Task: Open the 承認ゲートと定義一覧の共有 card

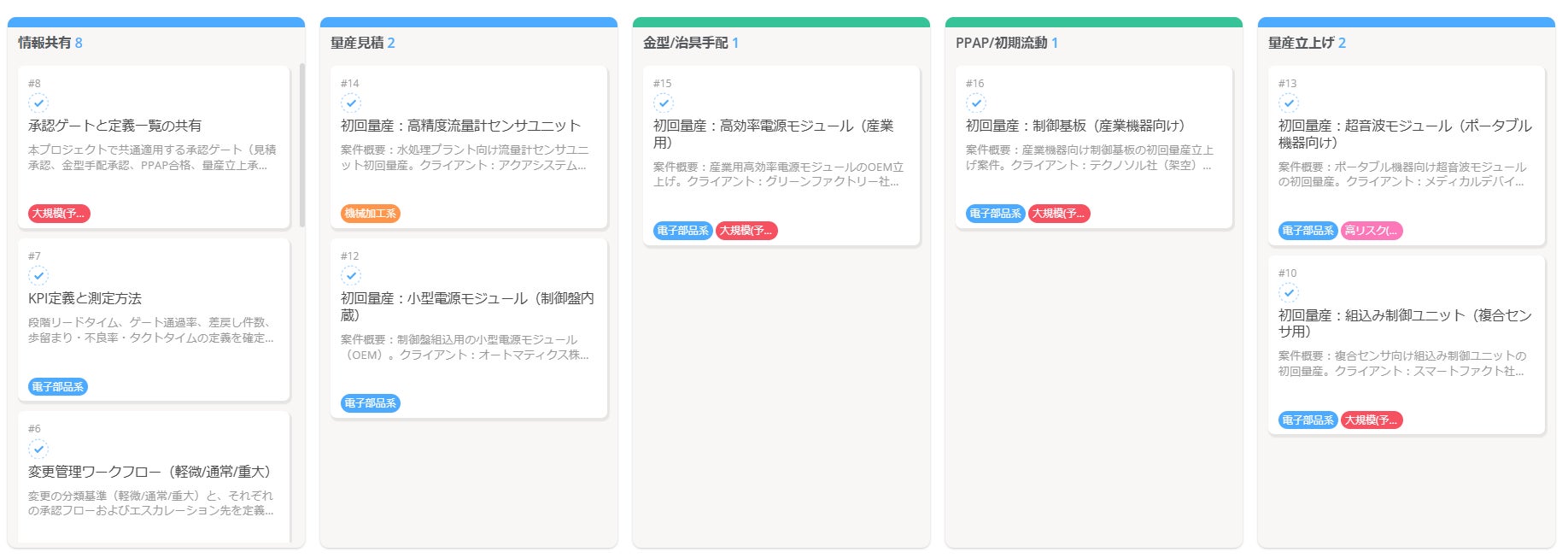Action: [x=115, y=126]
